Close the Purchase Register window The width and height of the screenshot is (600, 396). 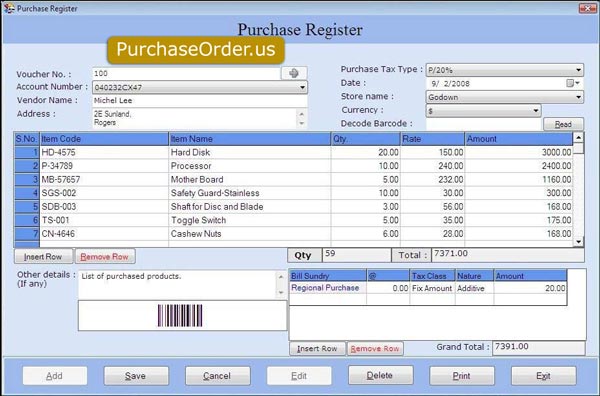(x=587, y=8)
